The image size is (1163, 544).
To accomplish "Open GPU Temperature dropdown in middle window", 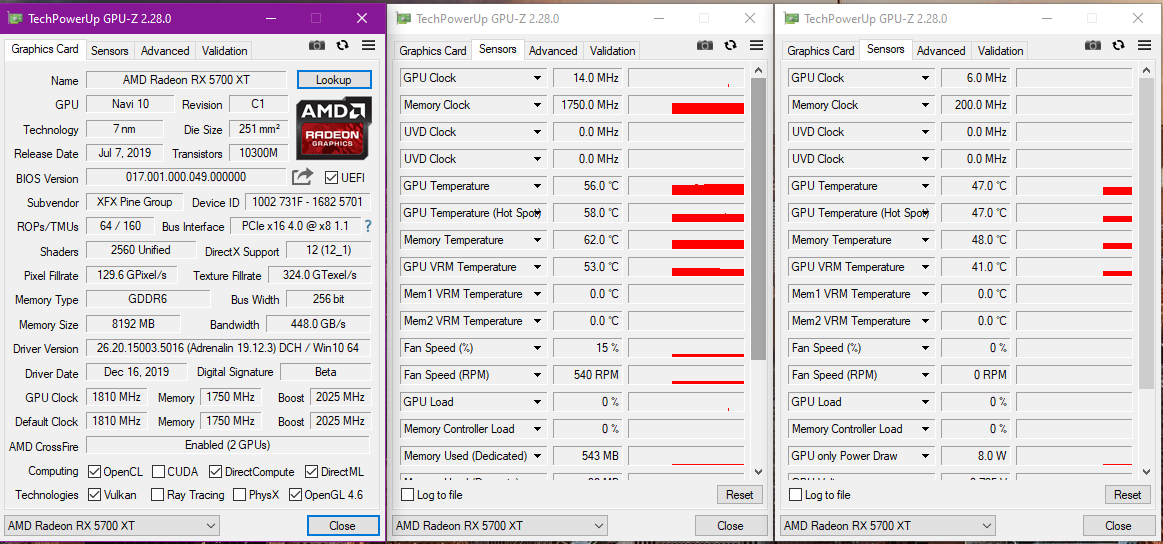I will click(537, 186).
